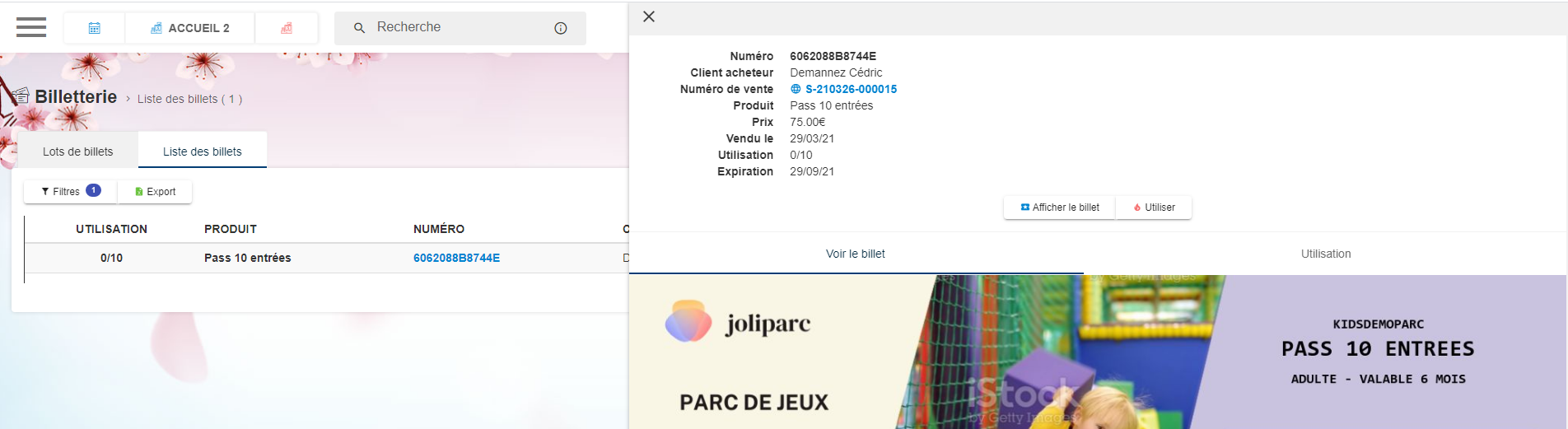Close the ticket detail panel
1568x429 pixels.
click(649, 16)
